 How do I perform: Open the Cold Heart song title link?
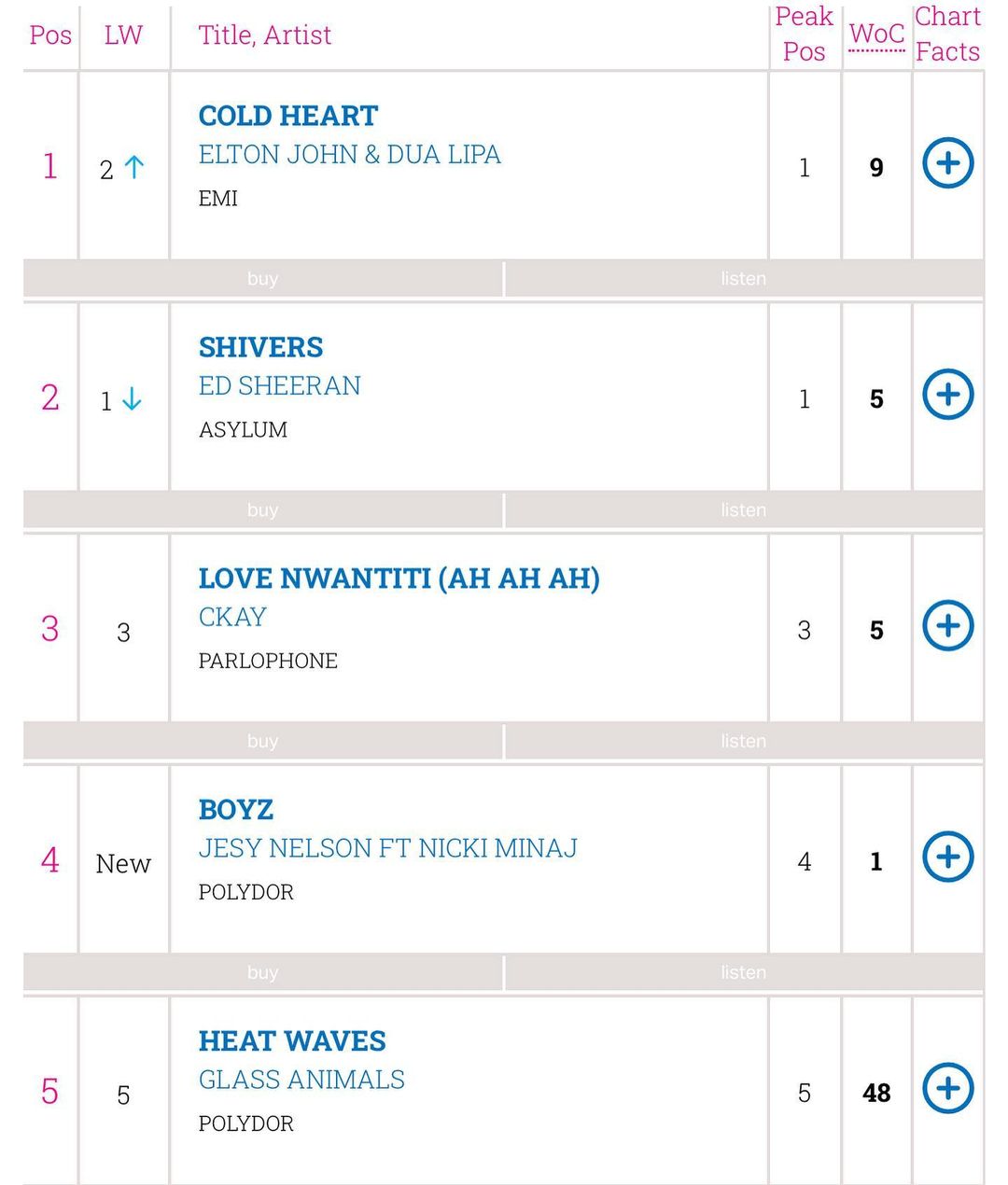click(x=287, y=116)
